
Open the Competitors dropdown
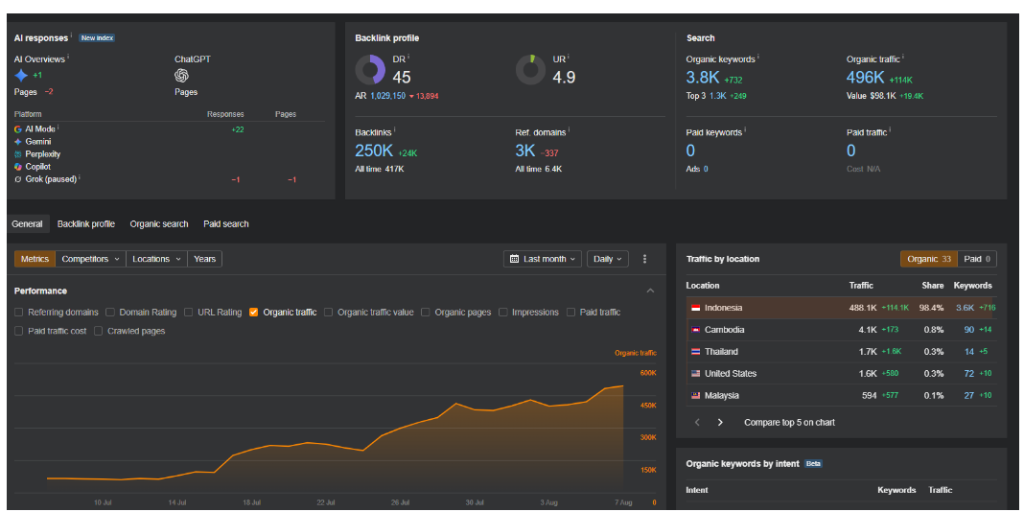91,259
